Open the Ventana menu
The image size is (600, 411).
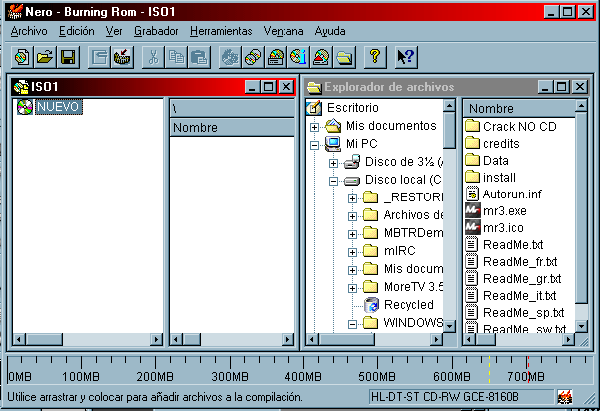pos(283,31)
